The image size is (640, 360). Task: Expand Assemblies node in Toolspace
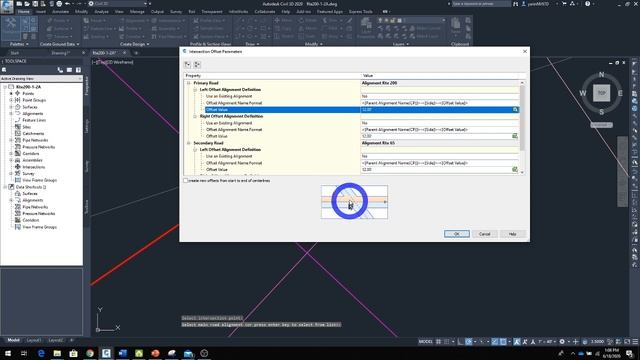[11, 160]
